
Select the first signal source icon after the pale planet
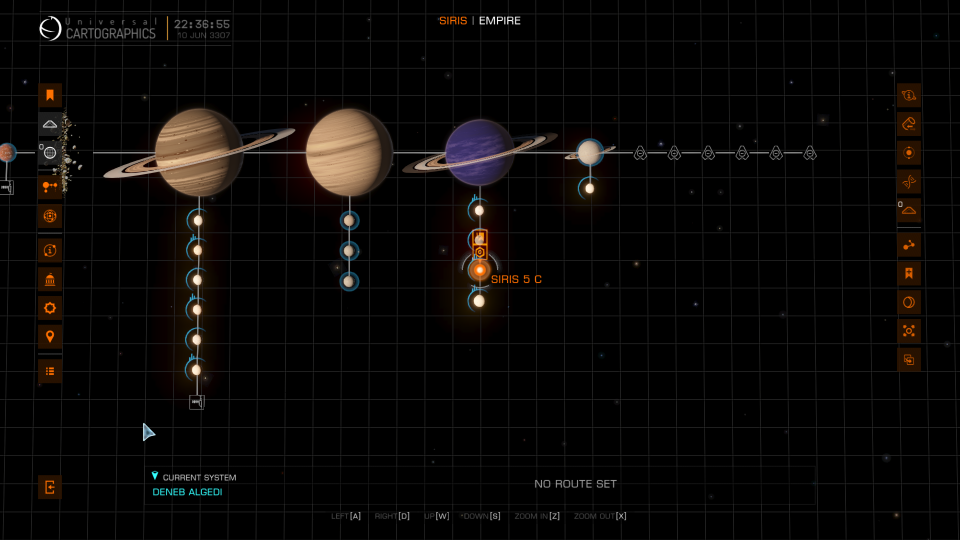click(640, 153)
